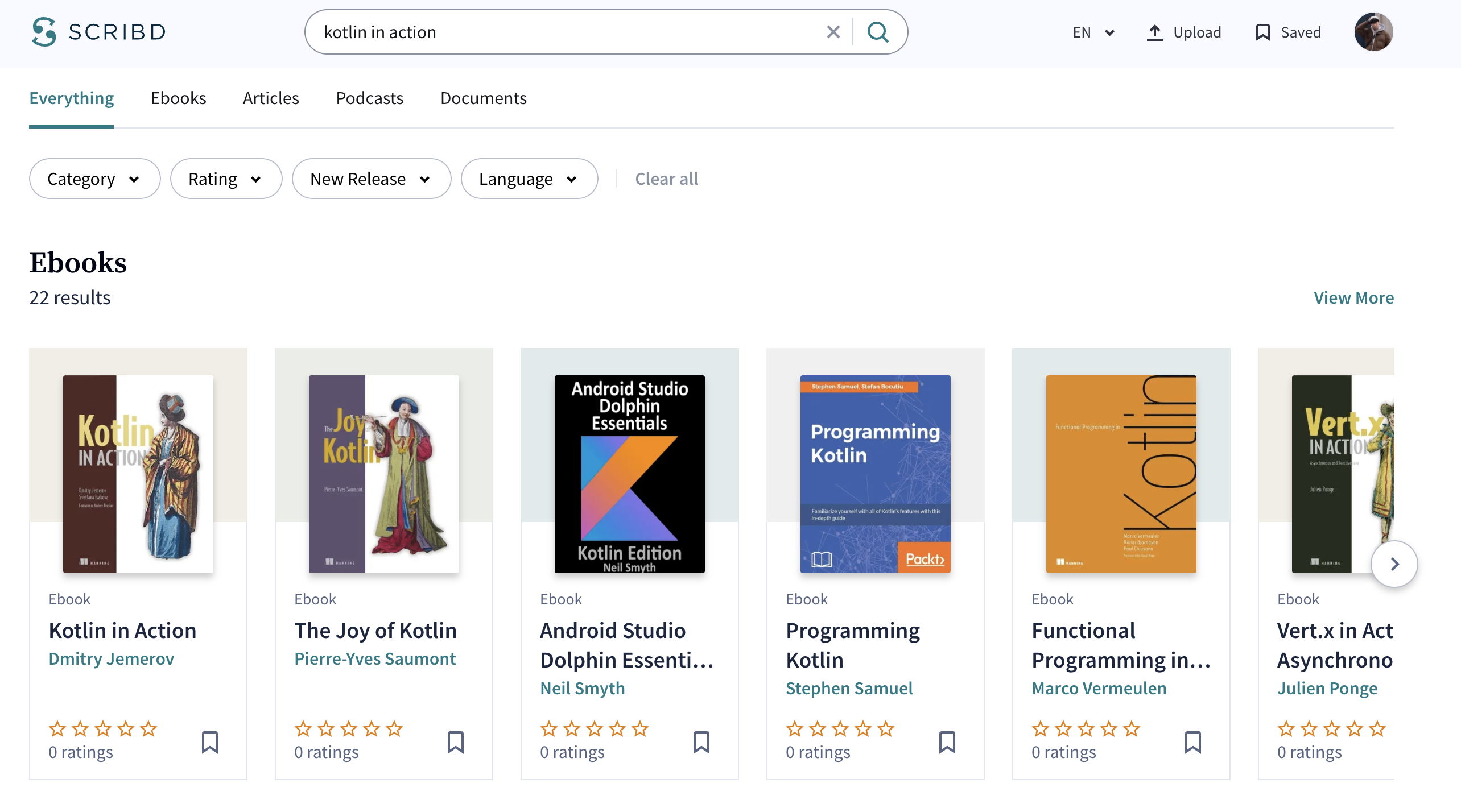Image resolution: width=1461 pixels, height=812 pixels.
Task: Open author Neil Smyth link
Action: (583, 688)
